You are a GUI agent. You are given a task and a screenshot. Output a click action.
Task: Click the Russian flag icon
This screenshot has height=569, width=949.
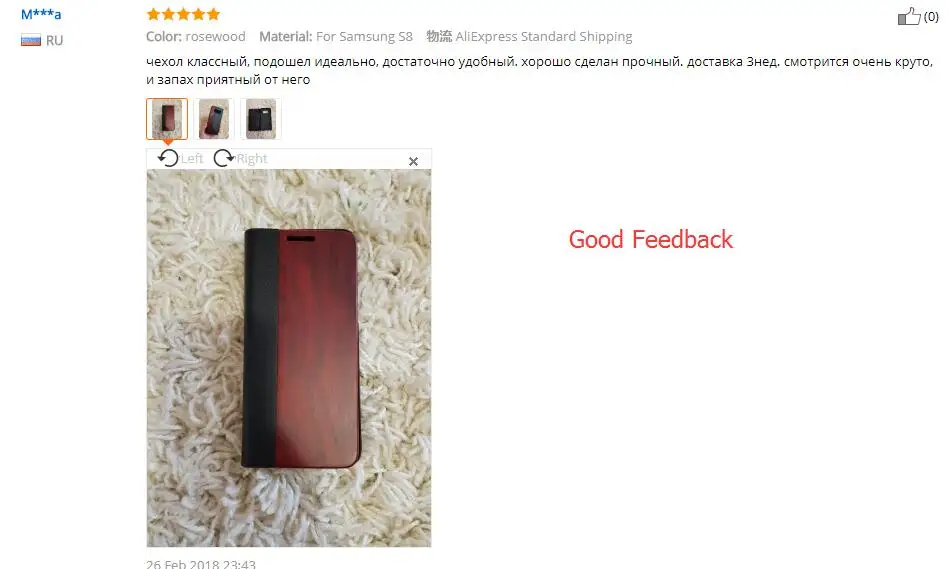pos(31,41)
